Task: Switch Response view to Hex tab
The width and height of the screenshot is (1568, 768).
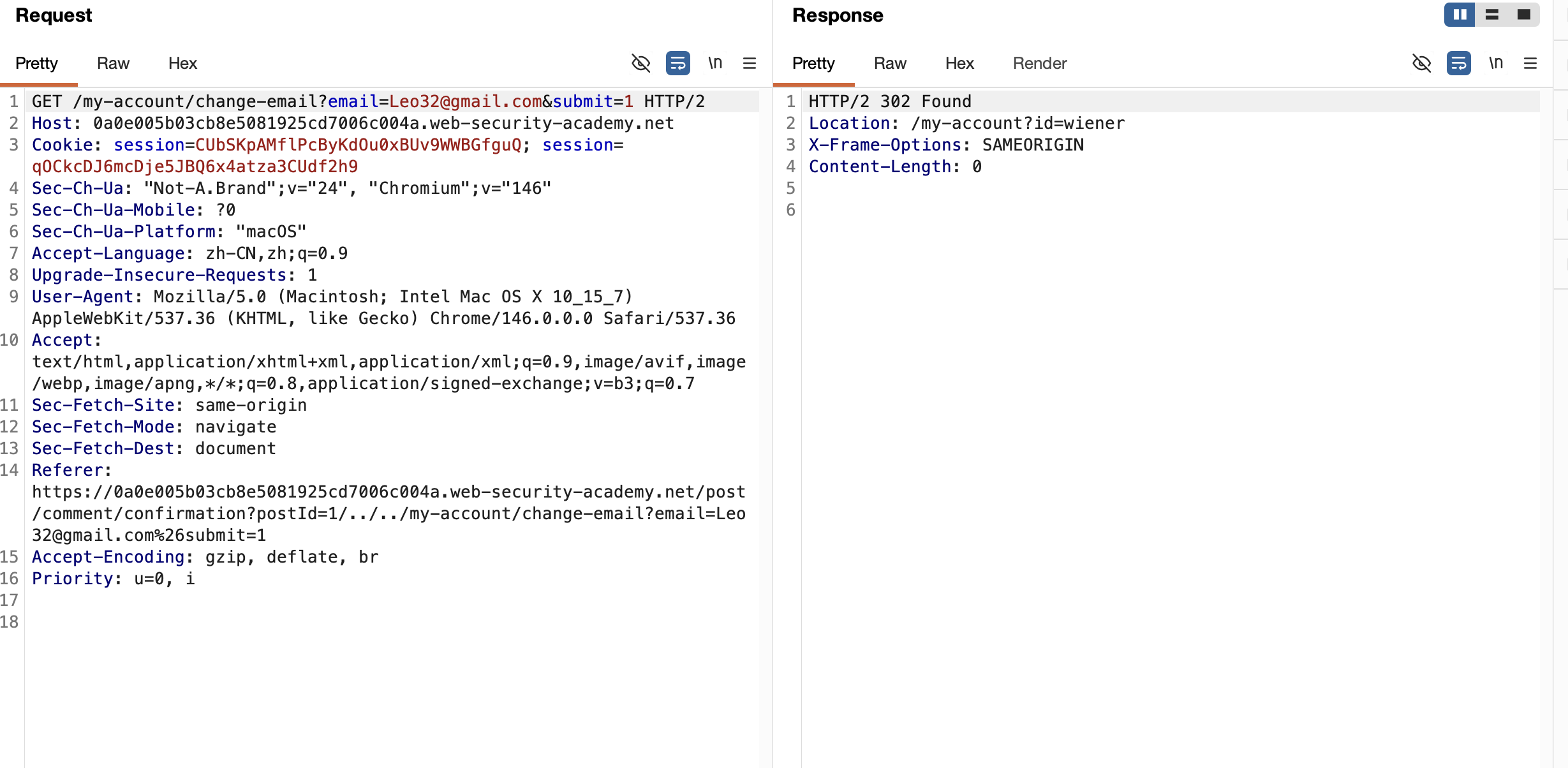Action: coord(959,63)
